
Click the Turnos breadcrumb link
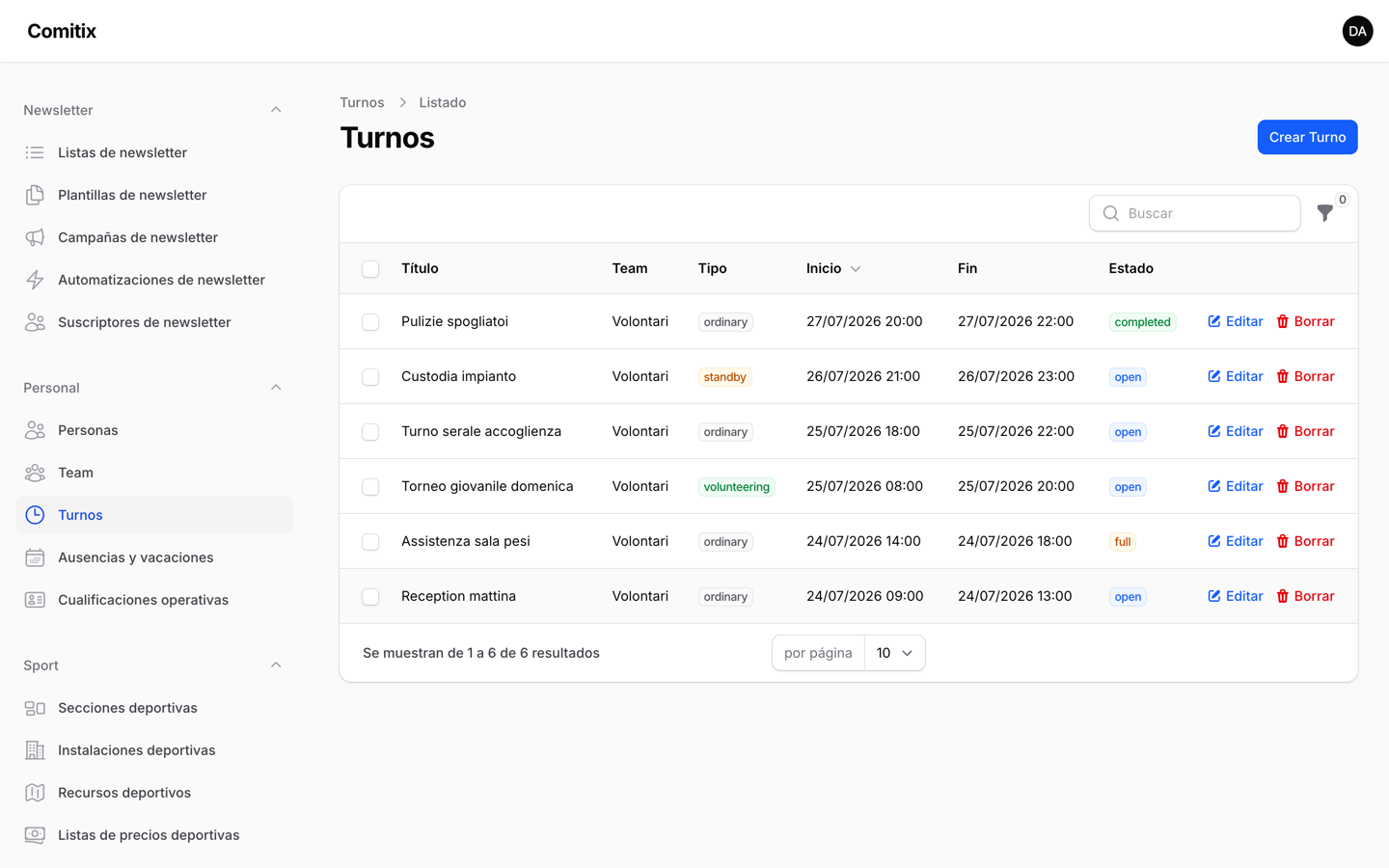362,102
